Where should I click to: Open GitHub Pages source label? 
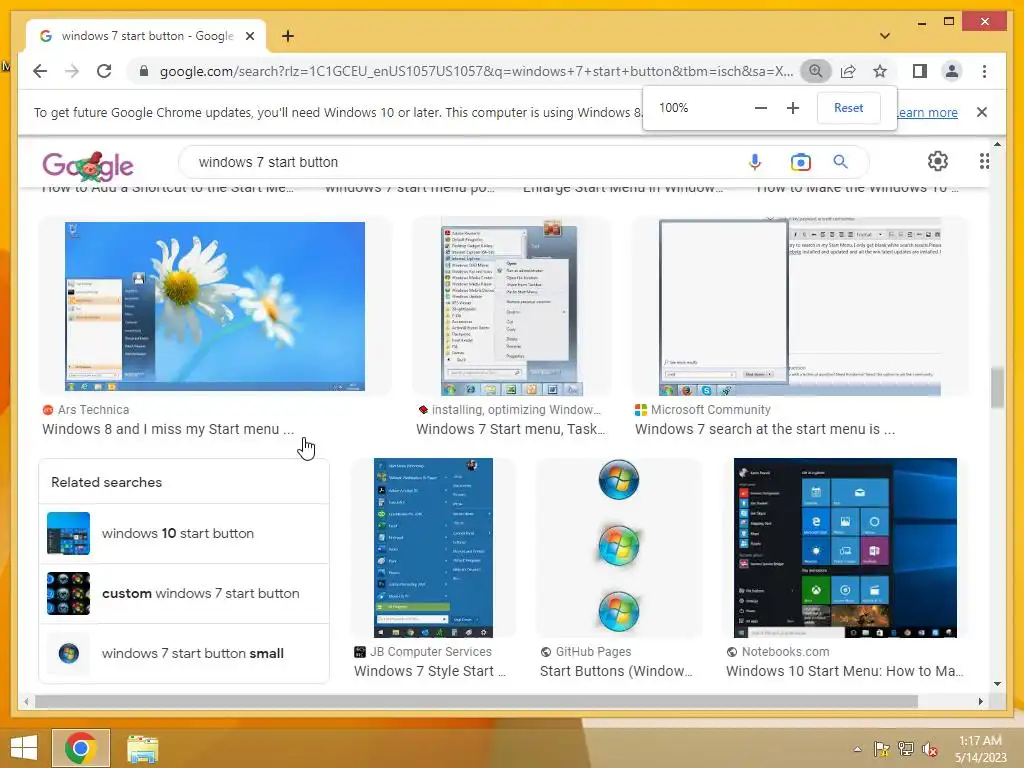[586, 652]
